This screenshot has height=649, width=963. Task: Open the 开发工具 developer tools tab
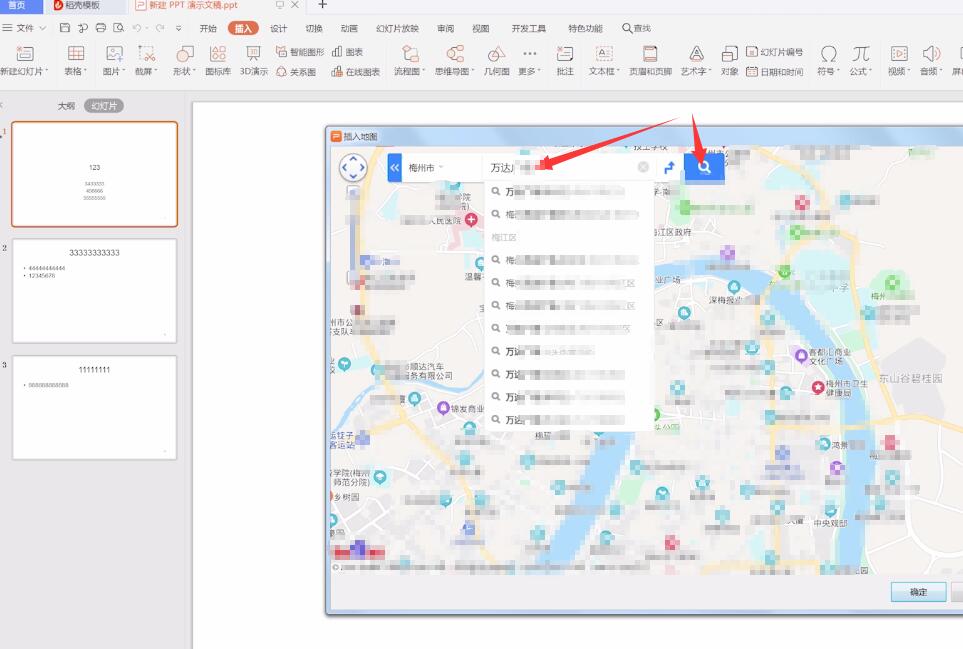pyautogui.click(x=529, y=28)
